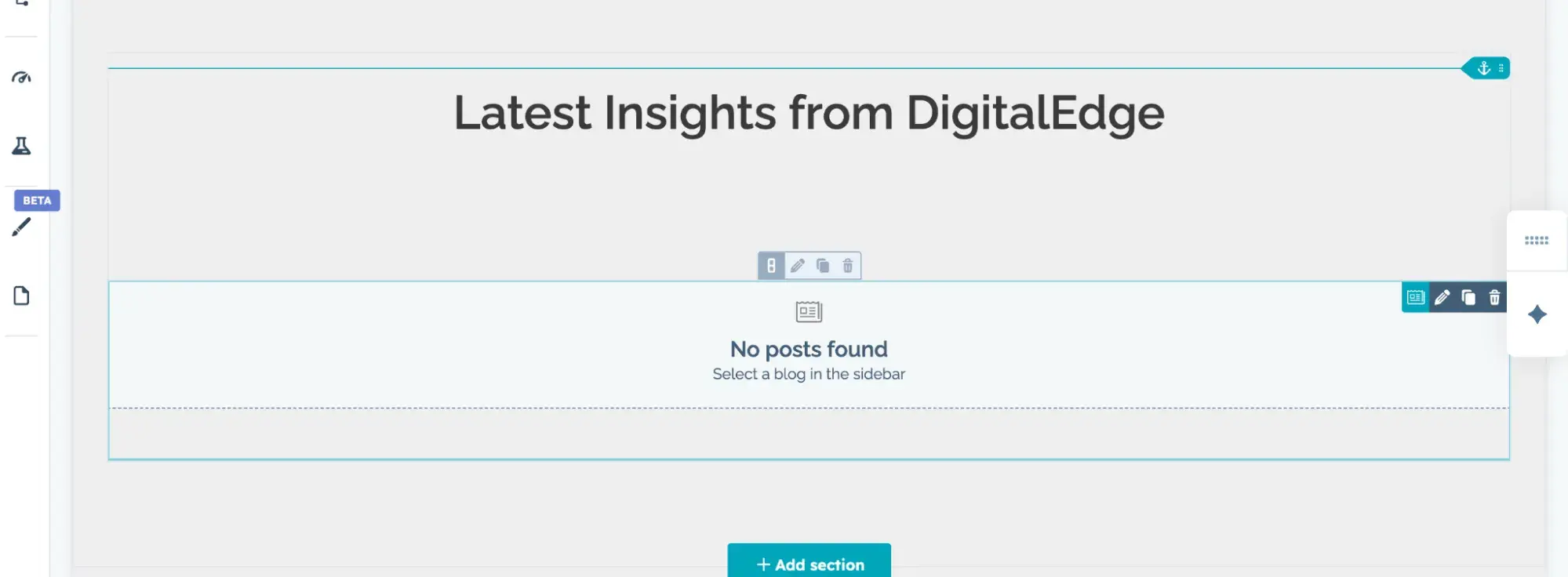Click the 'Select a blog in the sidebar' text

(808, 374)
